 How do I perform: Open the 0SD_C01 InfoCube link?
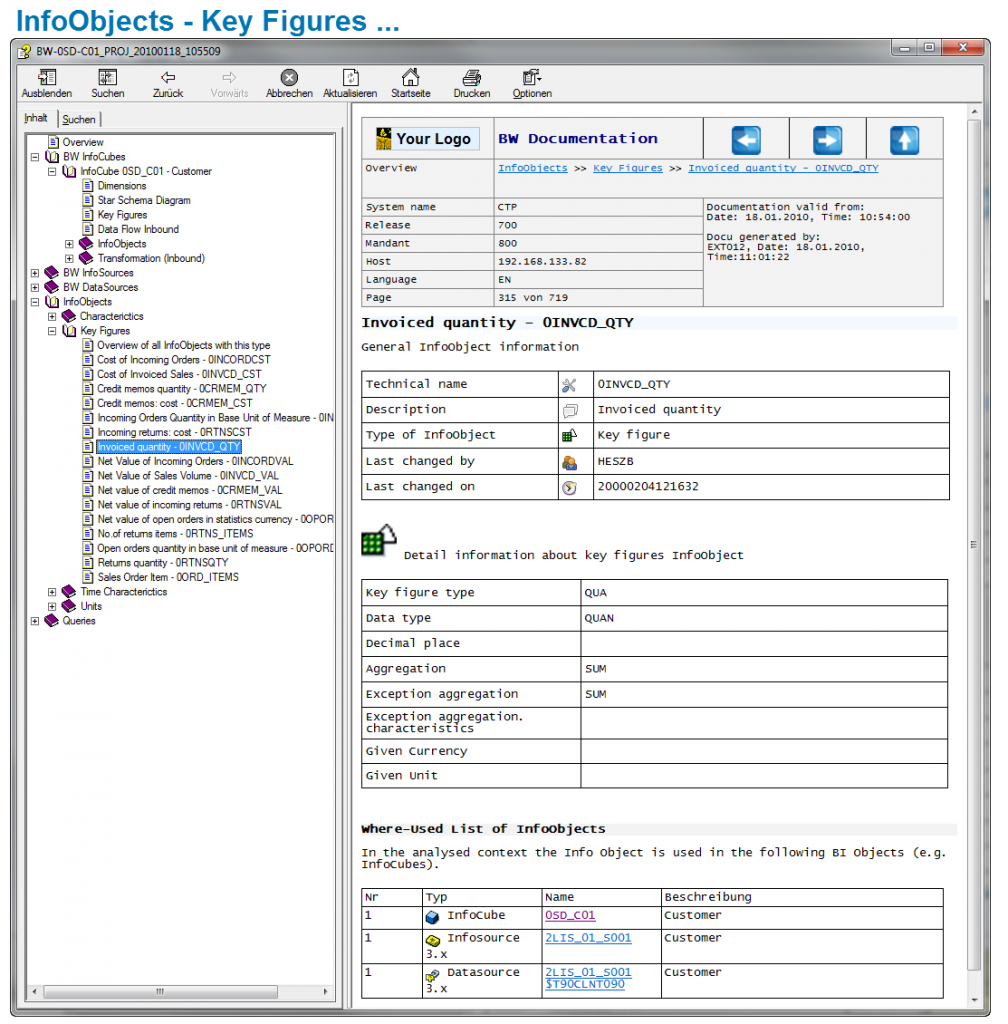pyautogui.click(x=568, y=915)
